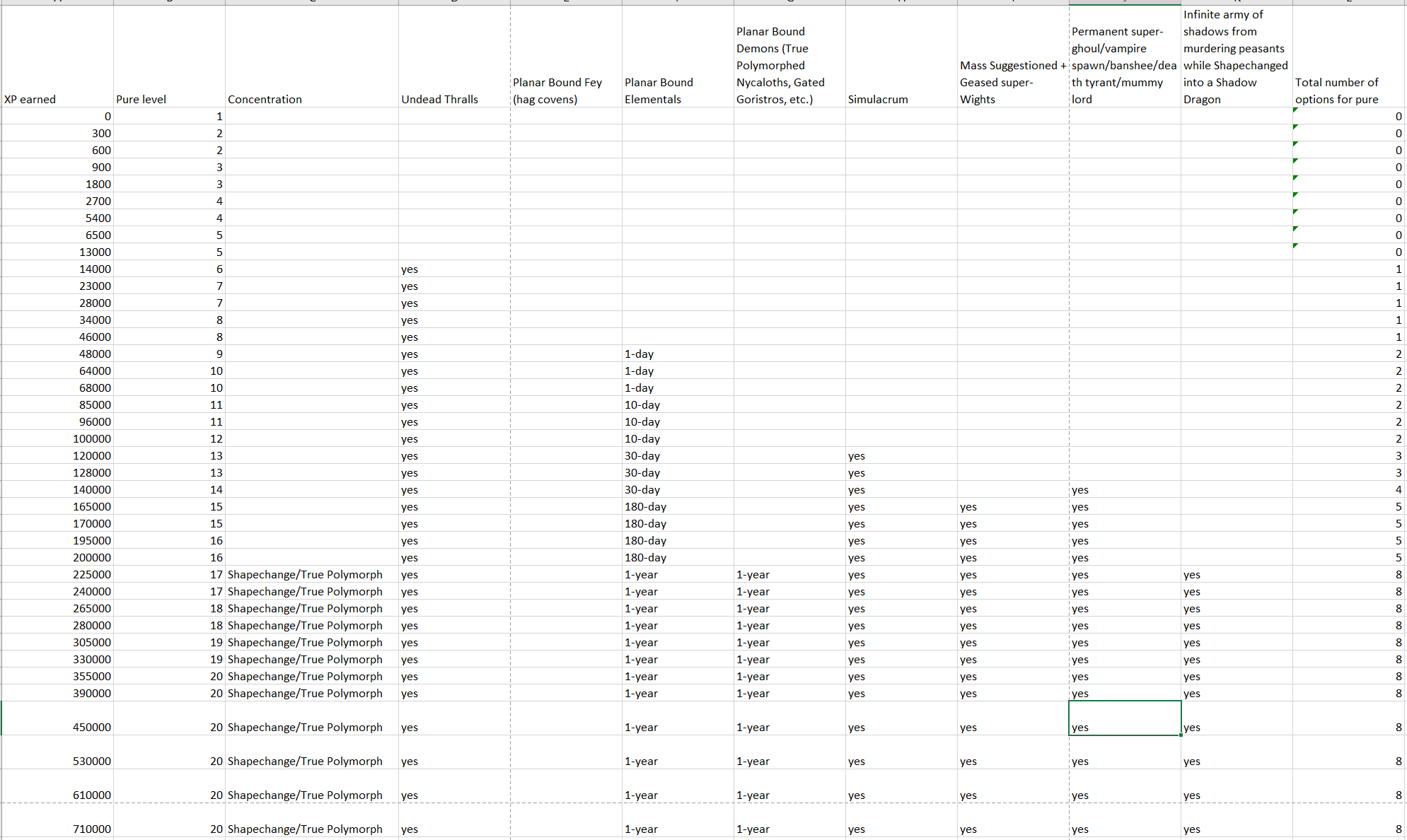Viewport: 1407px width, 840px height.
Task: Select the XP earned cell showing 2700
Action: (x=57, y=201)
